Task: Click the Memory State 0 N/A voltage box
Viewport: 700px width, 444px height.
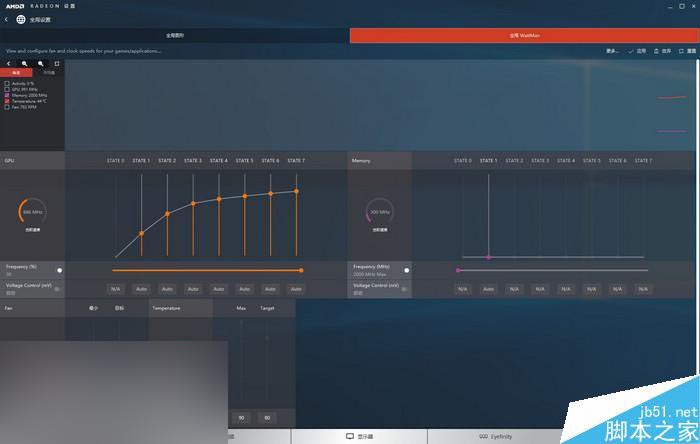Action: click(x=462, y=289)
